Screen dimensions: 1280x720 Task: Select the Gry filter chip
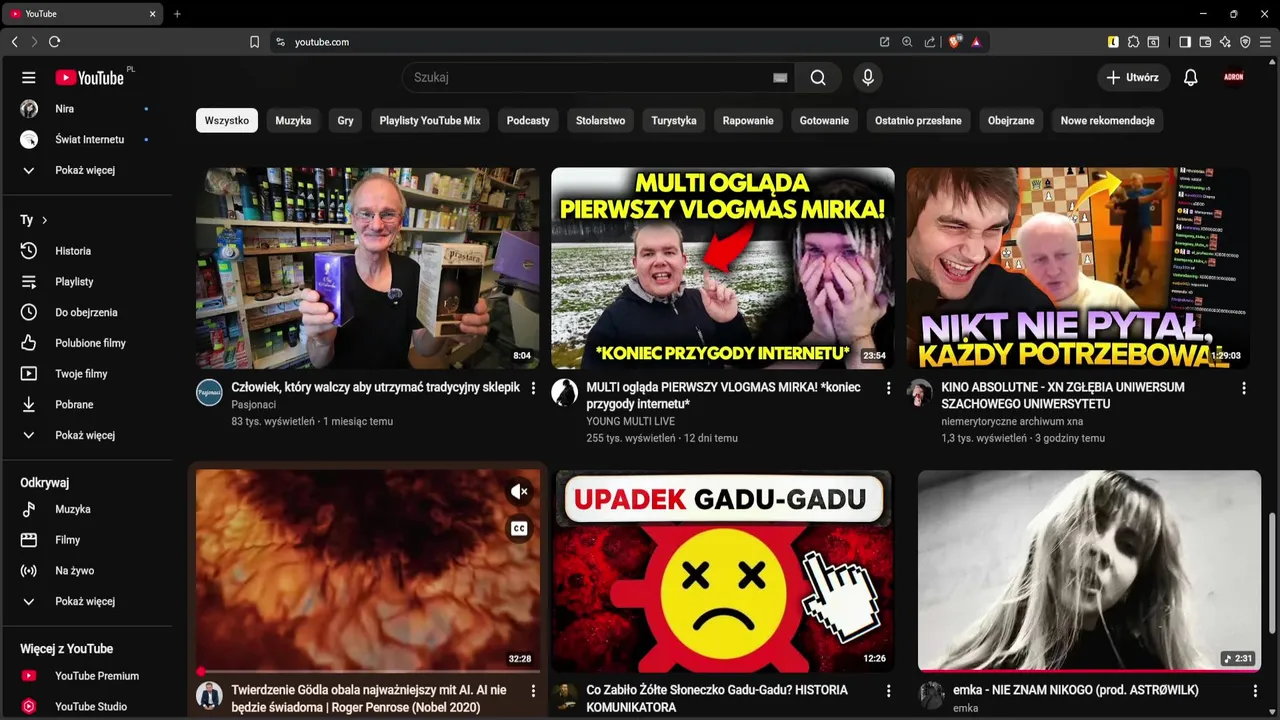click(x=345, y=120)
